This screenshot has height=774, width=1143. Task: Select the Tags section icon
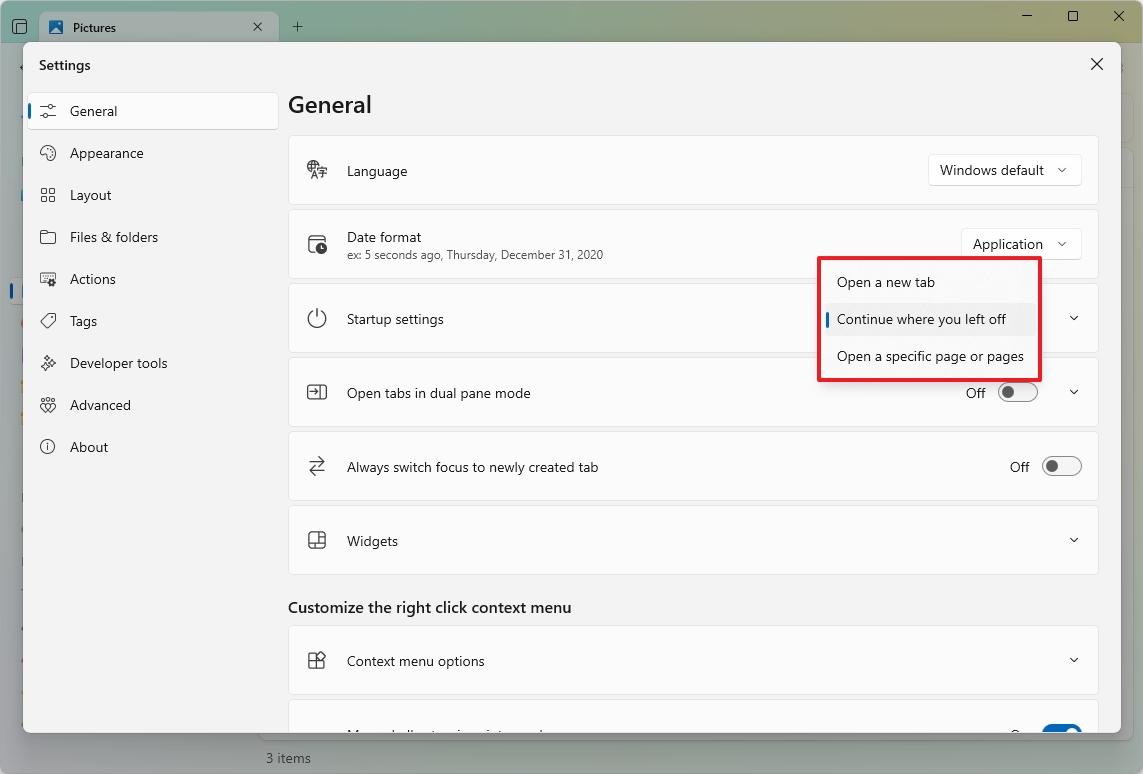(49, 321)
